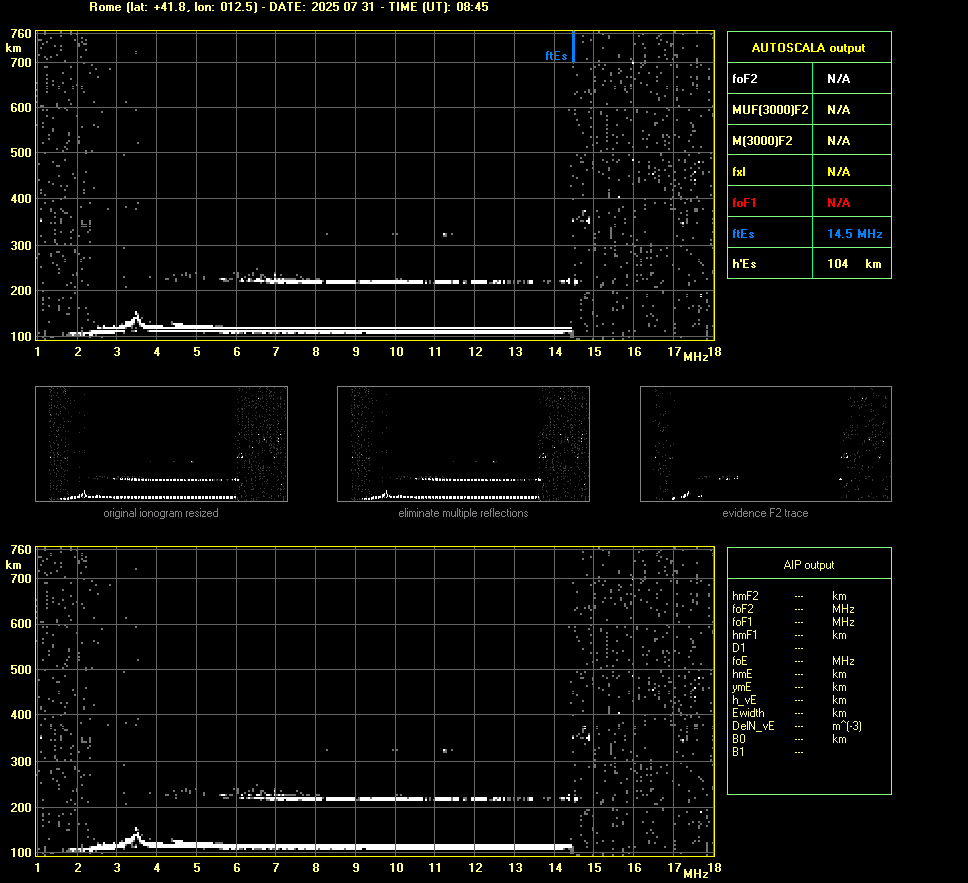Open the original ionogram resized thumbnail

tap(161, 444)
